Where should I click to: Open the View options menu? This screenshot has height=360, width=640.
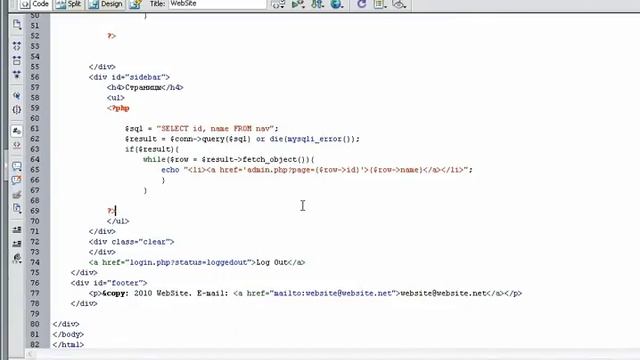point(380,4)
